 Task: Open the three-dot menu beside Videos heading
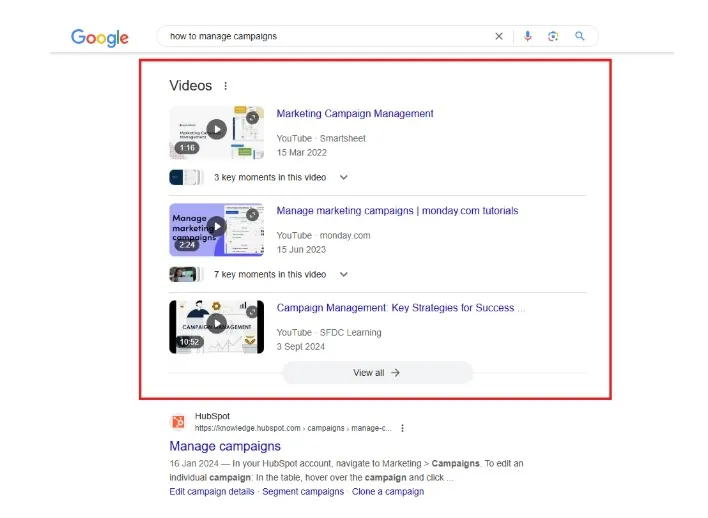(225, 86)
